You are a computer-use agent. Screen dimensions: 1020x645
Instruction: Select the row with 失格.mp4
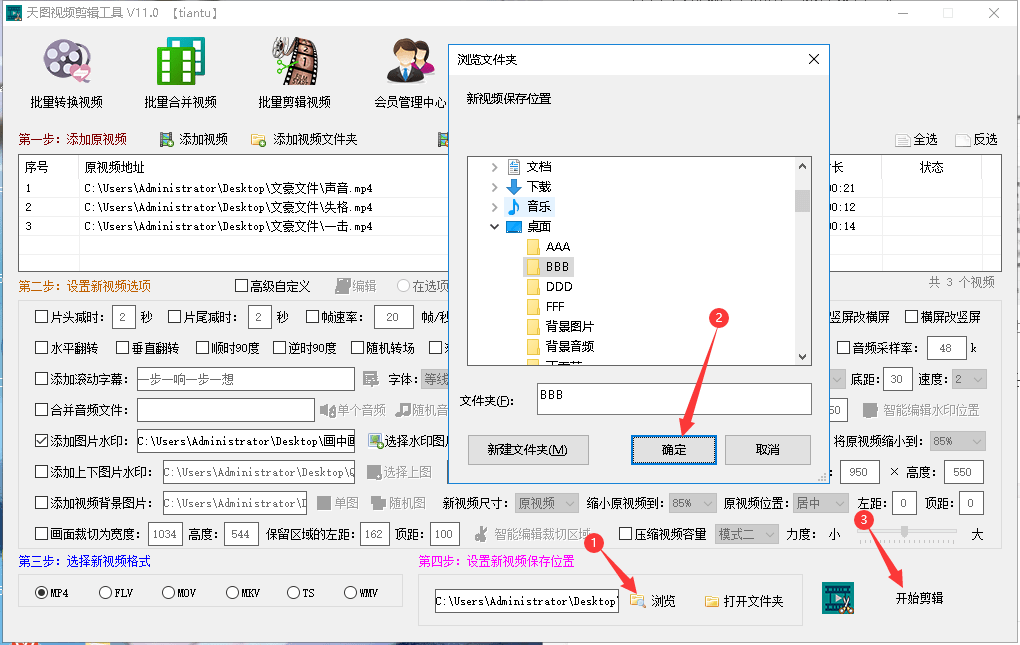point(234,207)
